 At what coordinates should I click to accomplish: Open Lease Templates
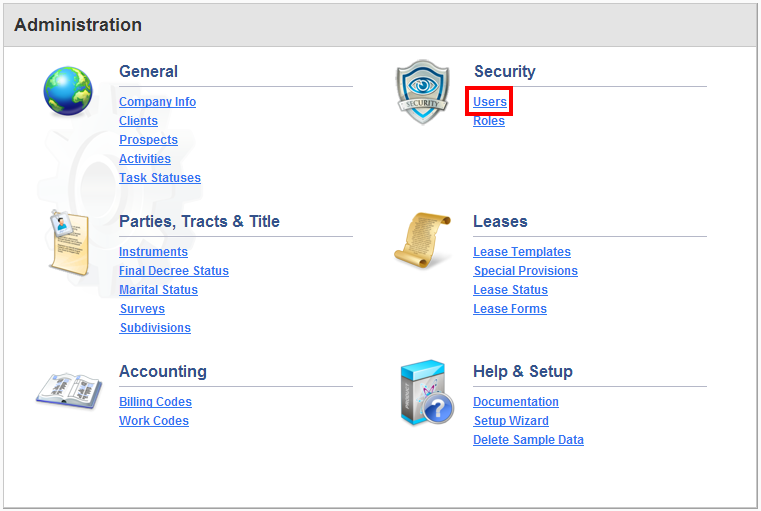522,252
